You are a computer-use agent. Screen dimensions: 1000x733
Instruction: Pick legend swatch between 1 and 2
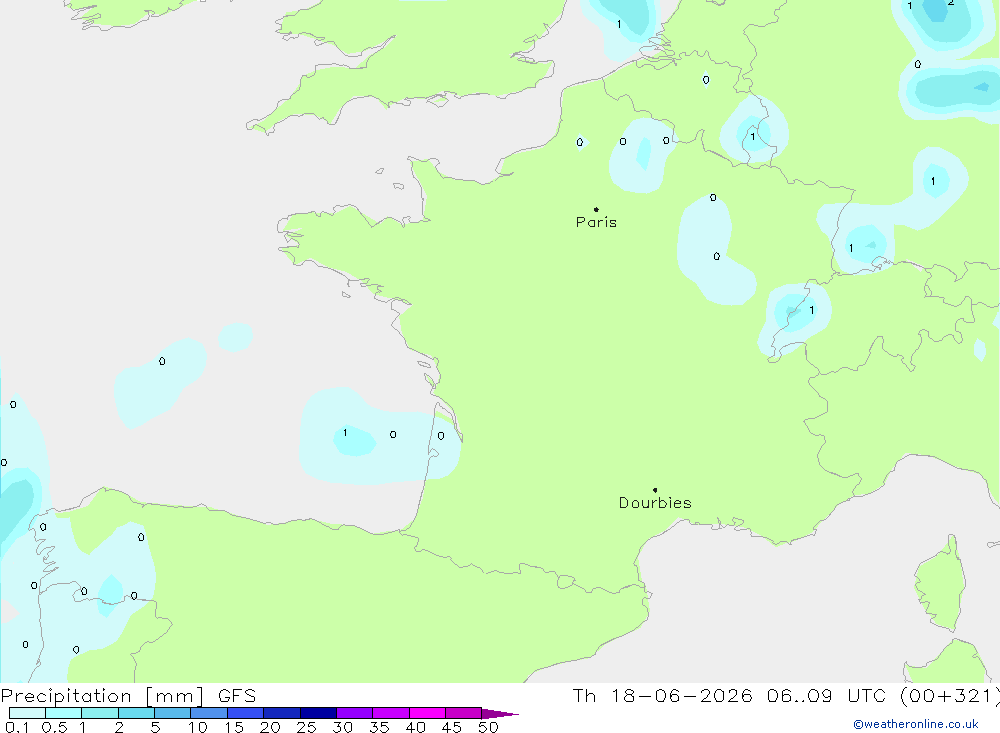click(100, 713)
